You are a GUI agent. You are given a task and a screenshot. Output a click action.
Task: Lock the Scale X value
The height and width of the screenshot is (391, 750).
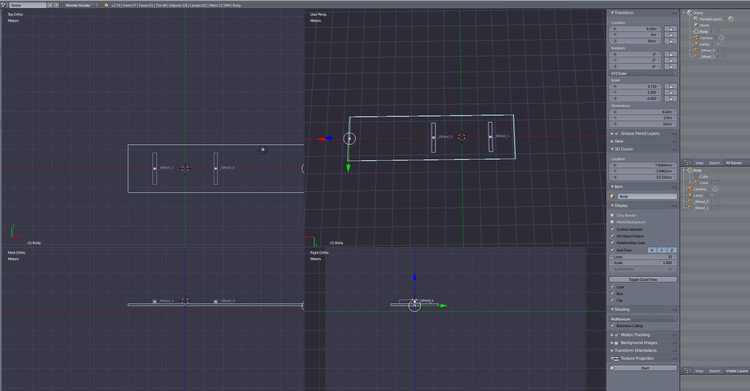(x=672, y=87)
